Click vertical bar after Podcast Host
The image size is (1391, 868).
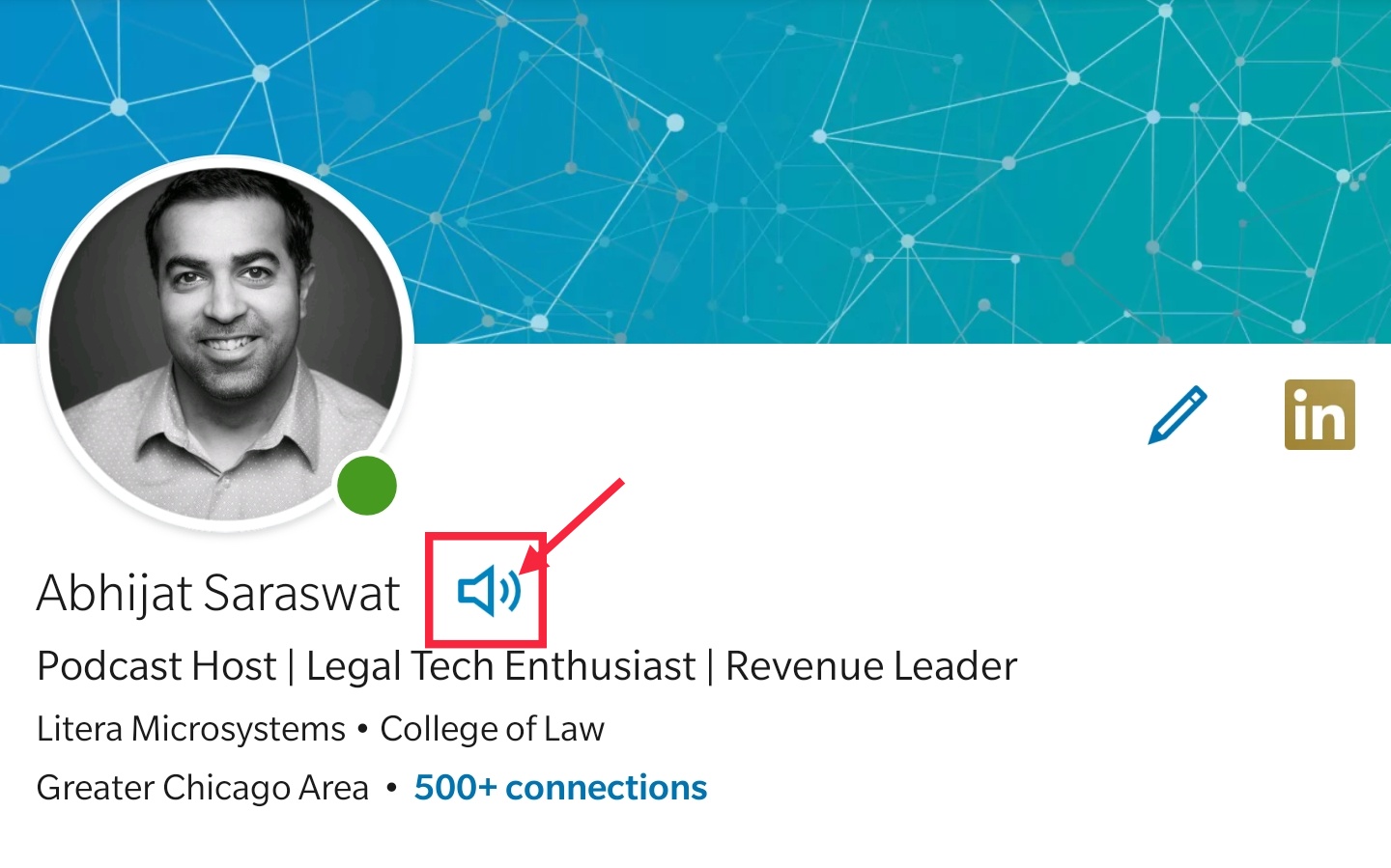[x=291, y=667]
